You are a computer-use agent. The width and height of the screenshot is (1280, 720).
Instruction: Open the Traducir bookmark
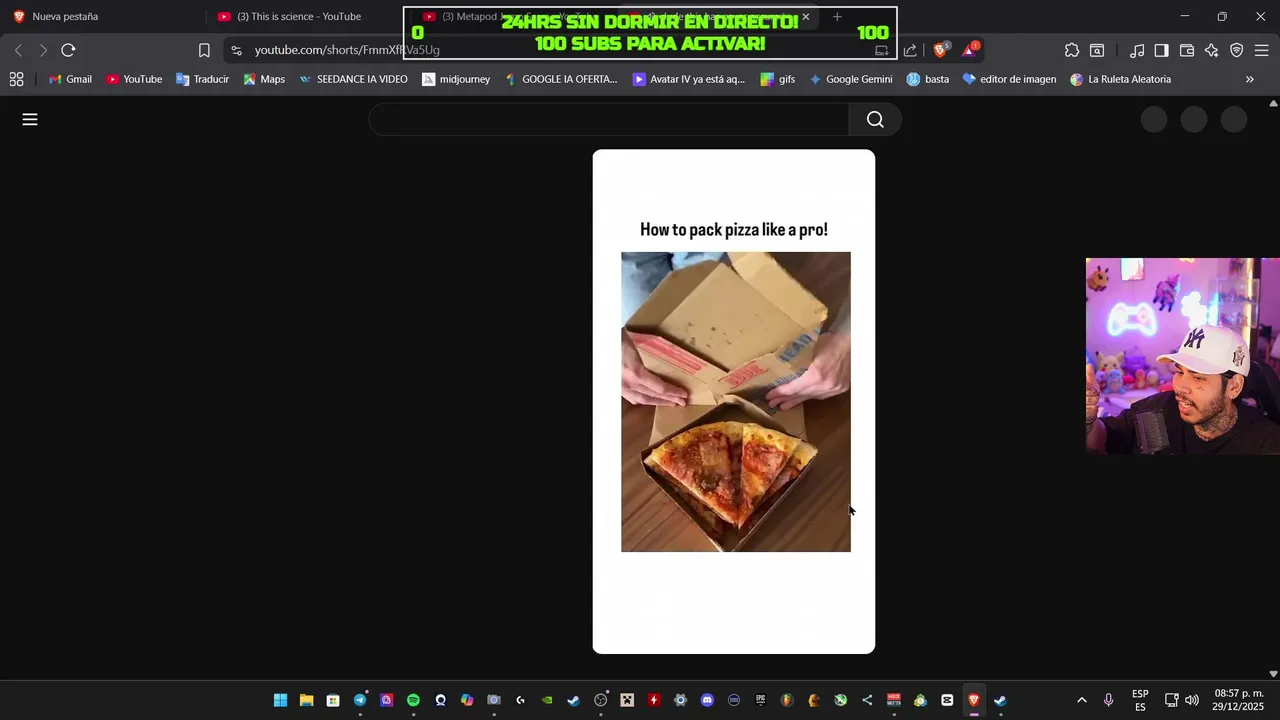click(x=202, y=79)
